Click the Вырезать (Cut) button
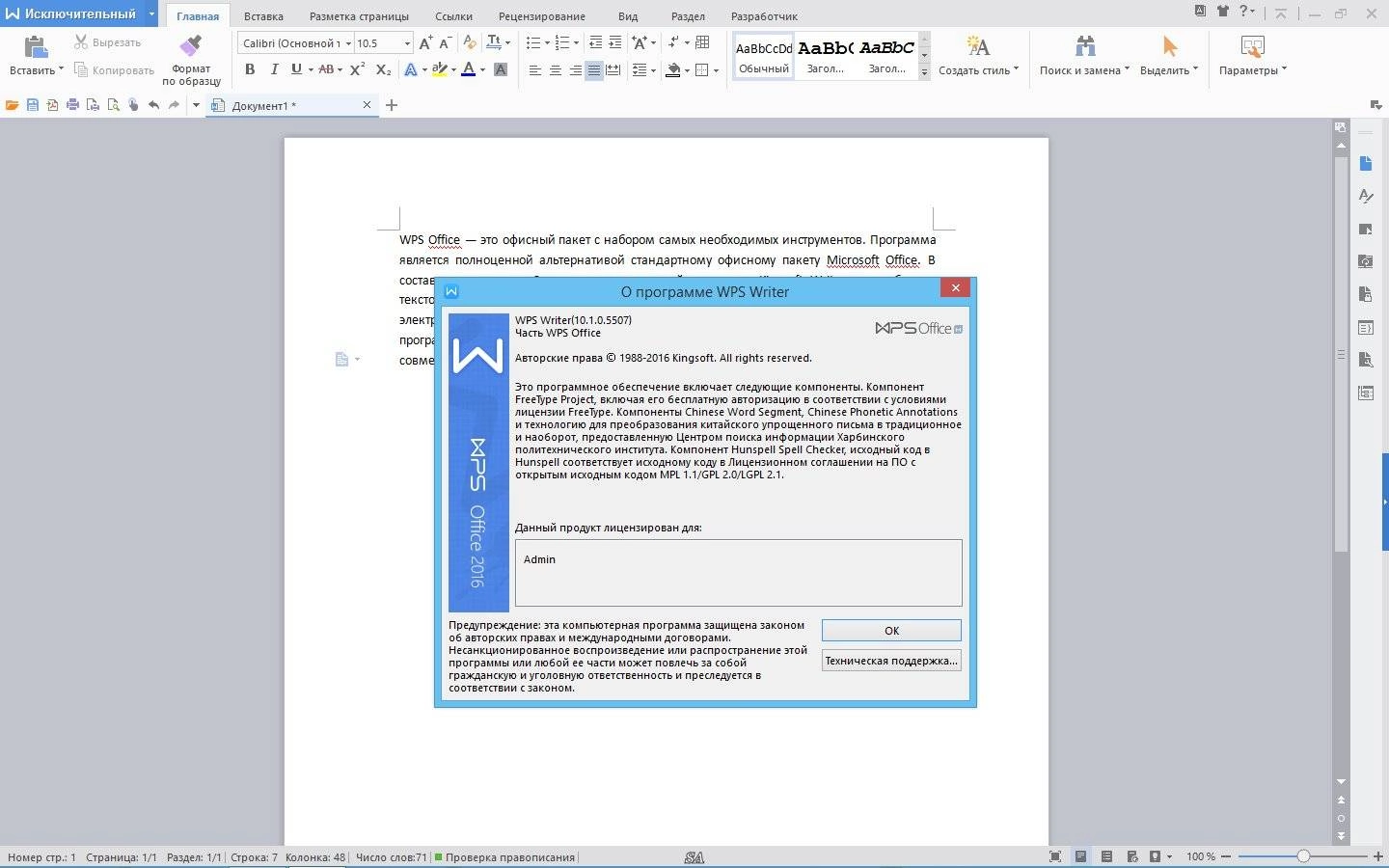Screen dimensions: 1389x868 [x=107, y=42]
